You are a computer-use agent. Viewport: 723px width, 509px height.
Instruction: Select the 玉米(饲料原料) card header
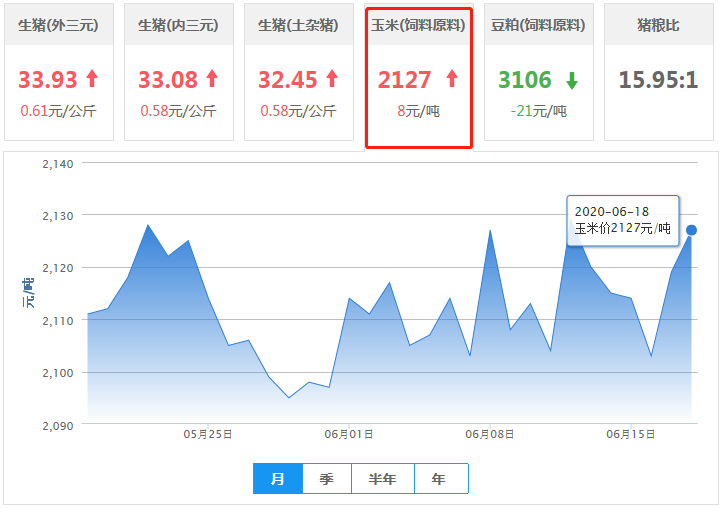(x=418, y=25)
